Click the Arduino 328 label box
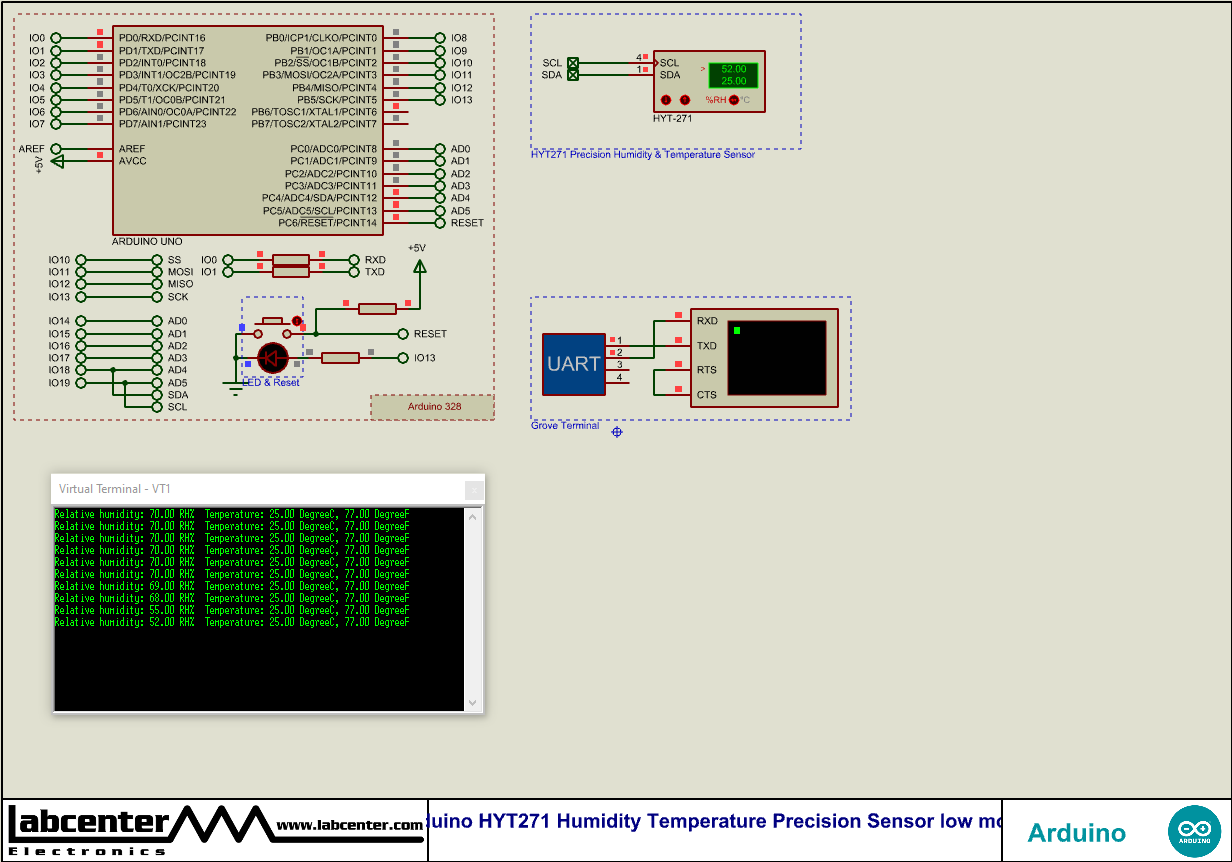The image size is (1232, 862). coord(432,406)
